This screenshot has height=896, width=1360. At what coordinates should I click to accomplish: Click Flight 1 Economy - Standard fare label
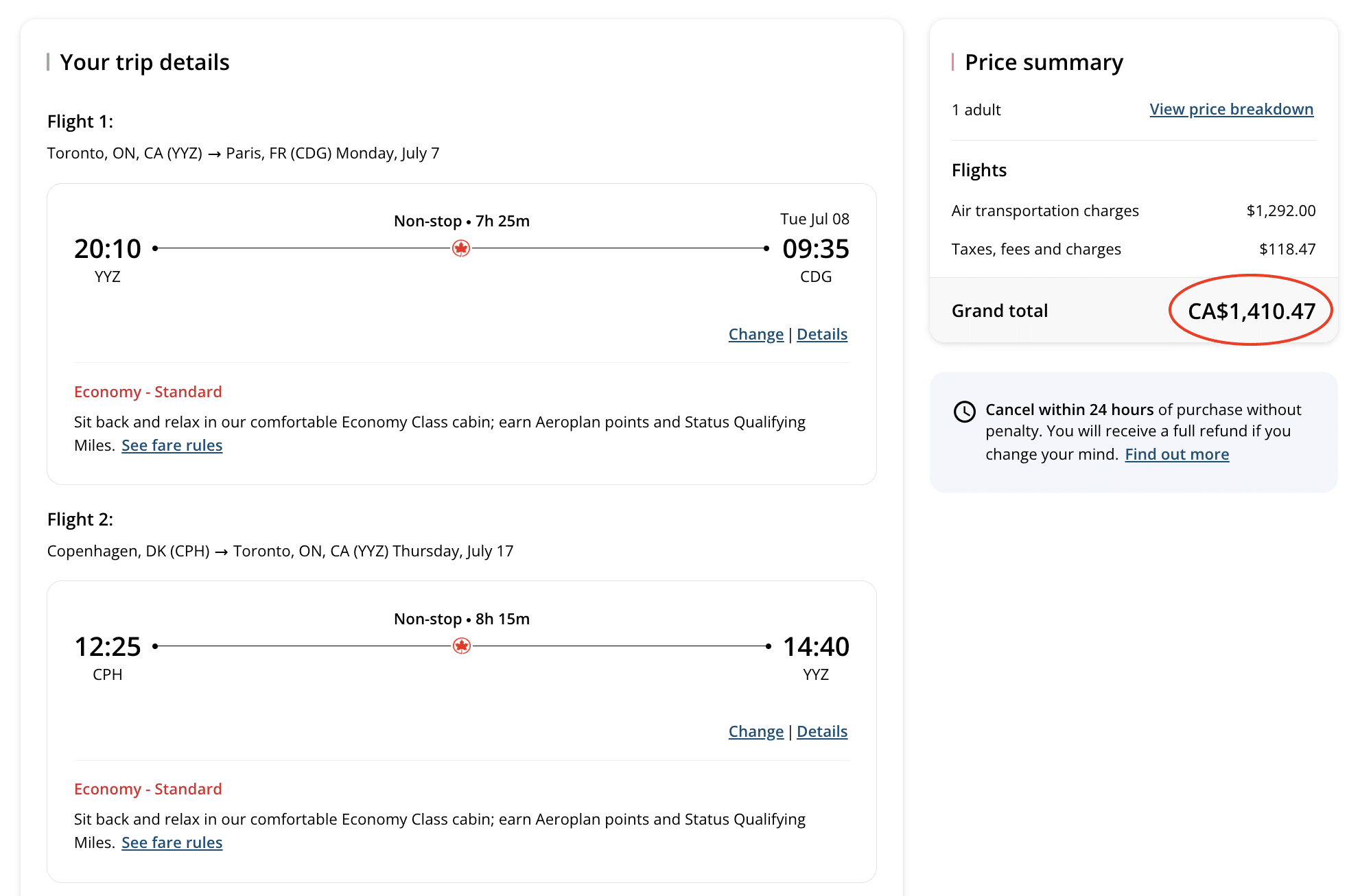(x=148, y=392)
